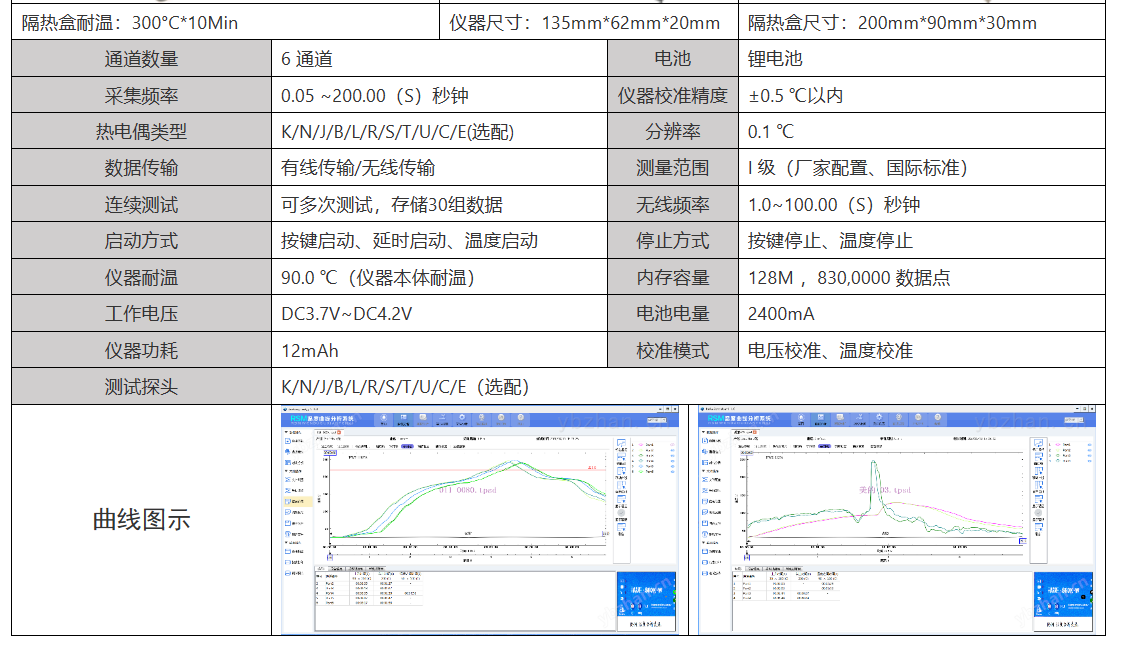Click the last toolbar icon in the right window's top bar
This screenshot has height=647, width=1123.
coord(937,417)
